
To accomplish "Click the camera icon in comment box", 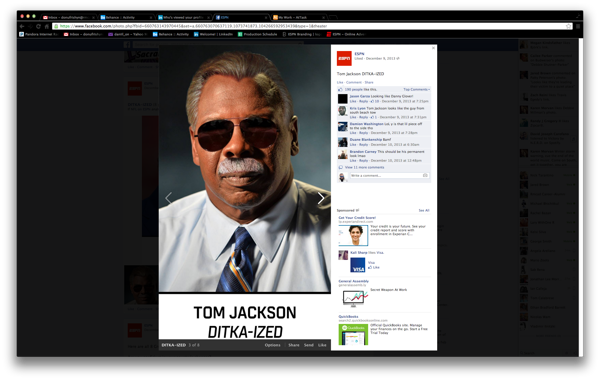I will (x=425, y=175).
